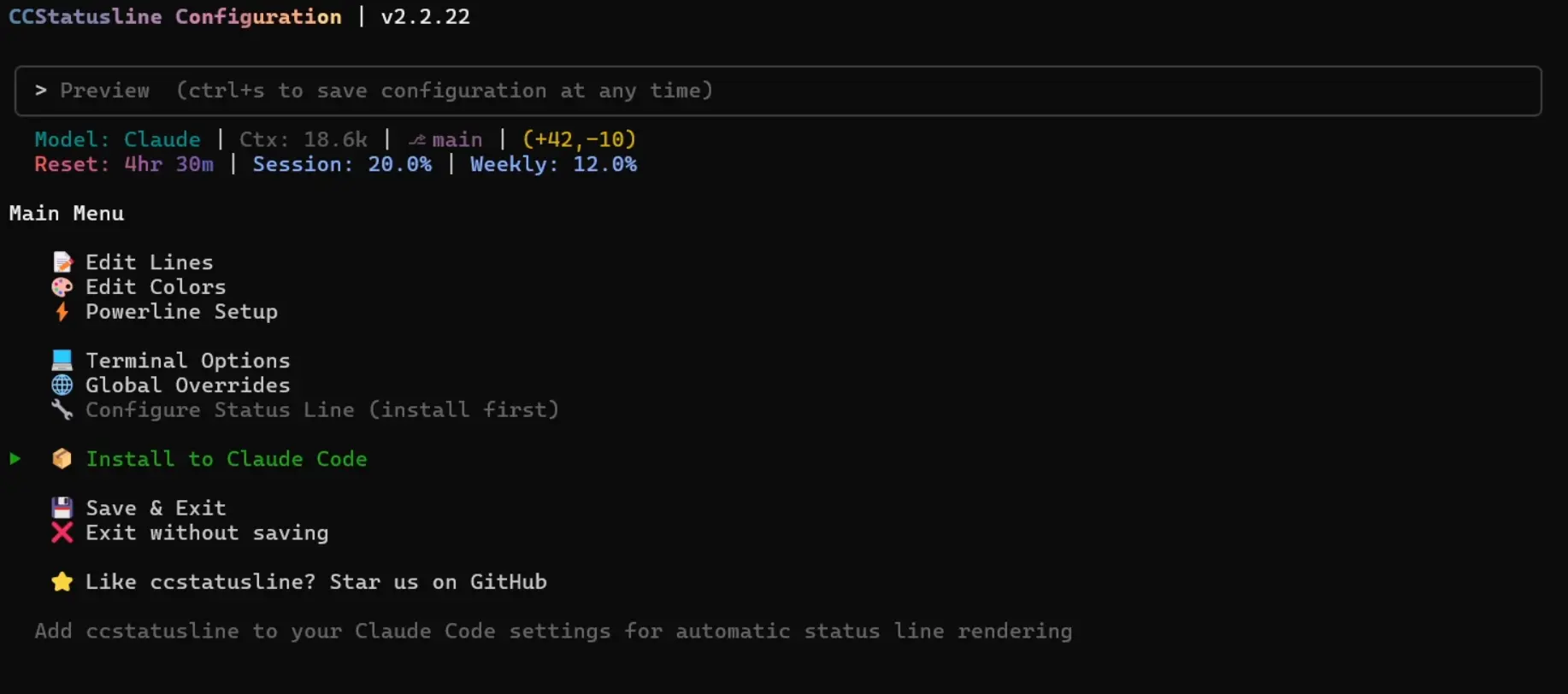Open Powerline Setup menu item

coord(181,312)
